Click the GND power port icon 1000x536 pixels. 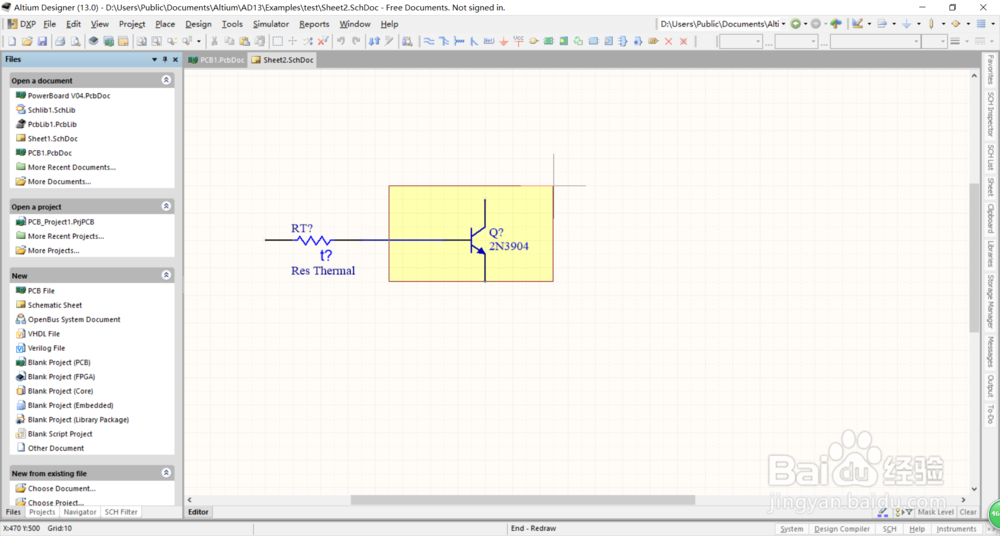pos(504,41)
